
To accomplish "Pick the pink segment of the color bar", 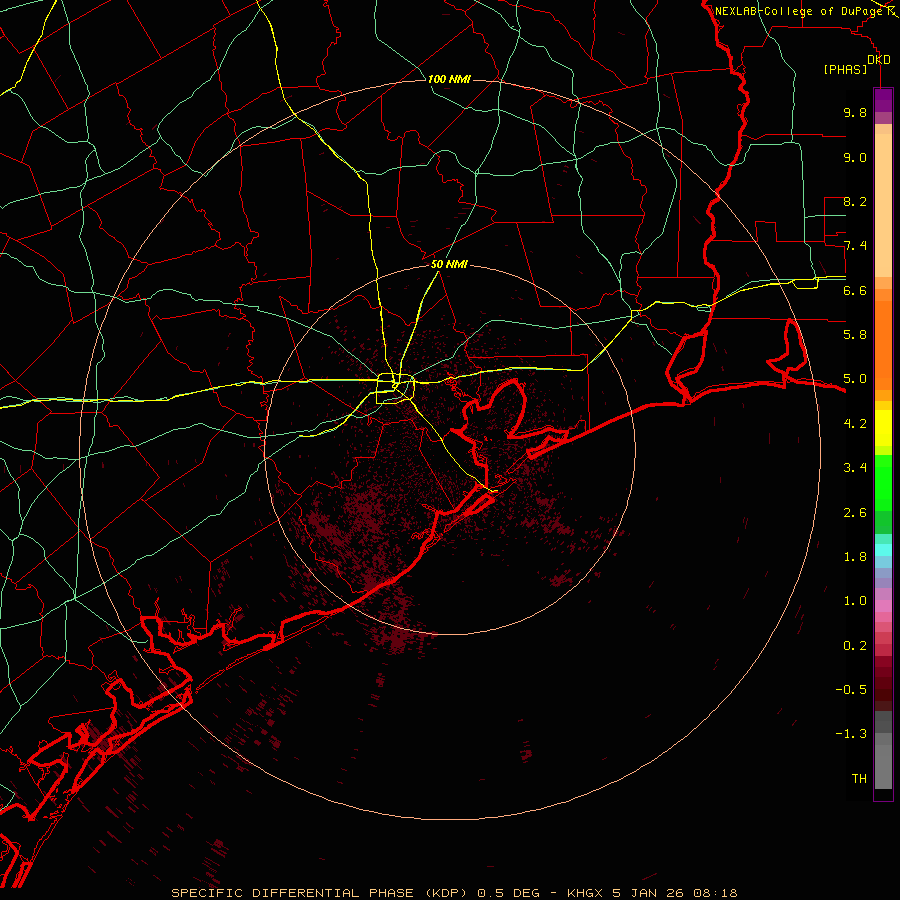I will (883, 606).
